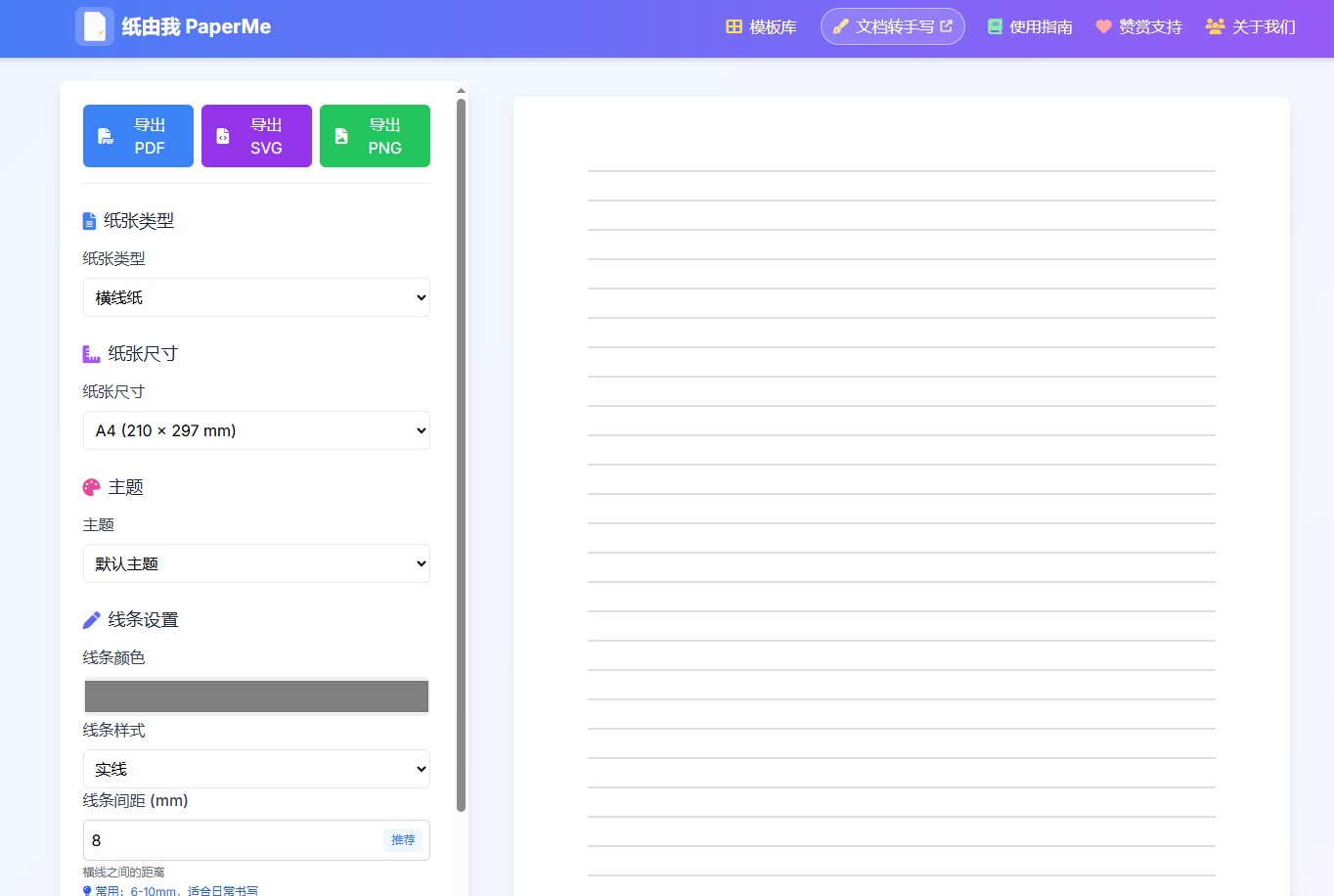Go to the 使用指南 page
1334x896 pixels.
[x=1030, y=26]
